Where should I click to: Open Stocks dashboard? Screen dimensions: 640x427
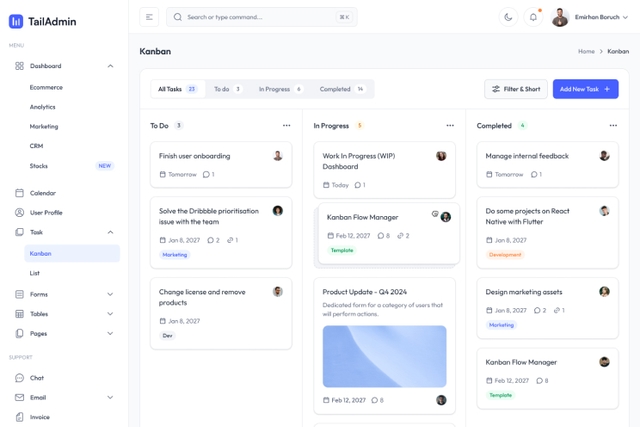pyautogui.click(x=38, y=166)
